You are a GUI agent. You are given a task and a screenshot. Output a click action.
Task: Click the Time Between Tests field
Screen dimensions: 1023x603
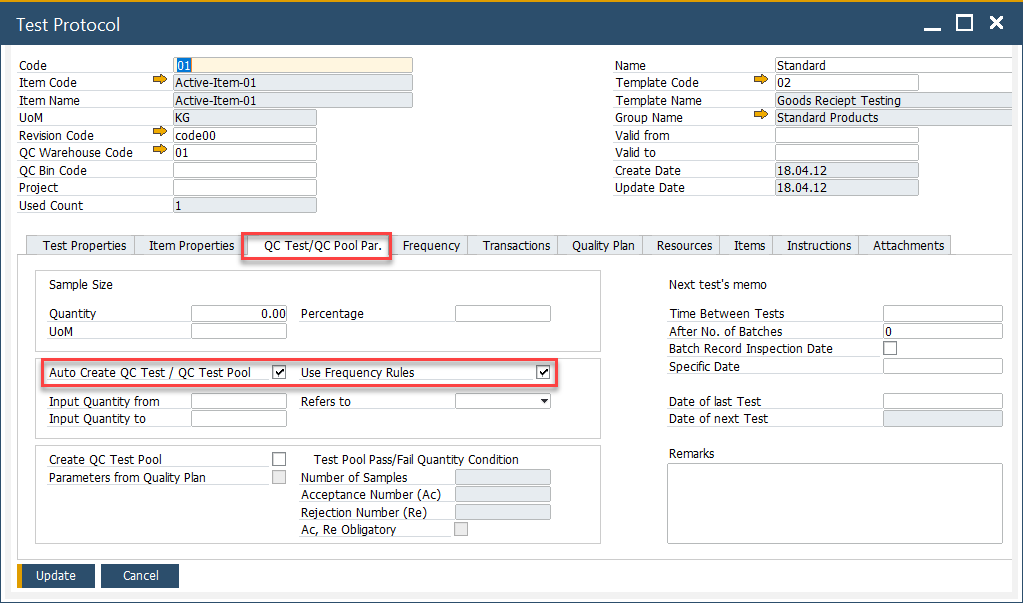942,314
